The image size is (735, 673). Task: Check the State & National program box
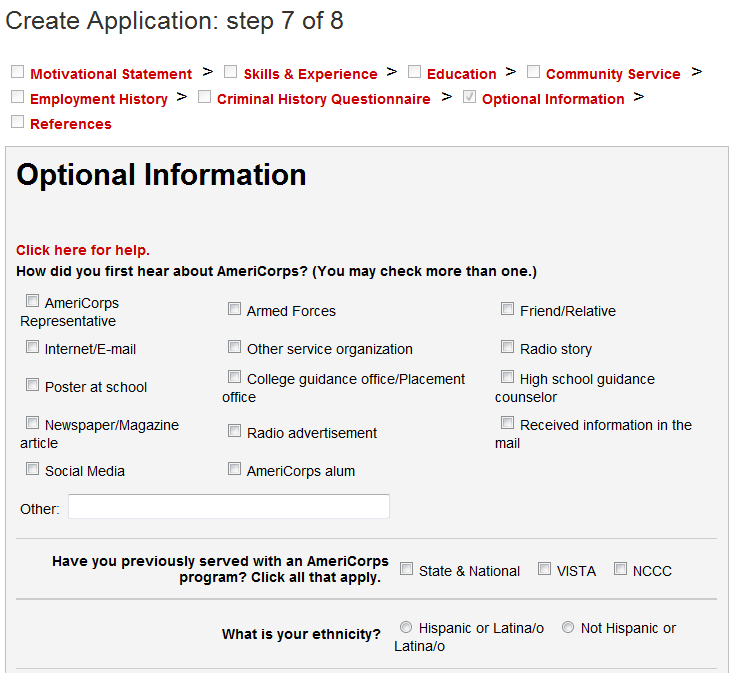pyautogui.click(x=407, y=569)
